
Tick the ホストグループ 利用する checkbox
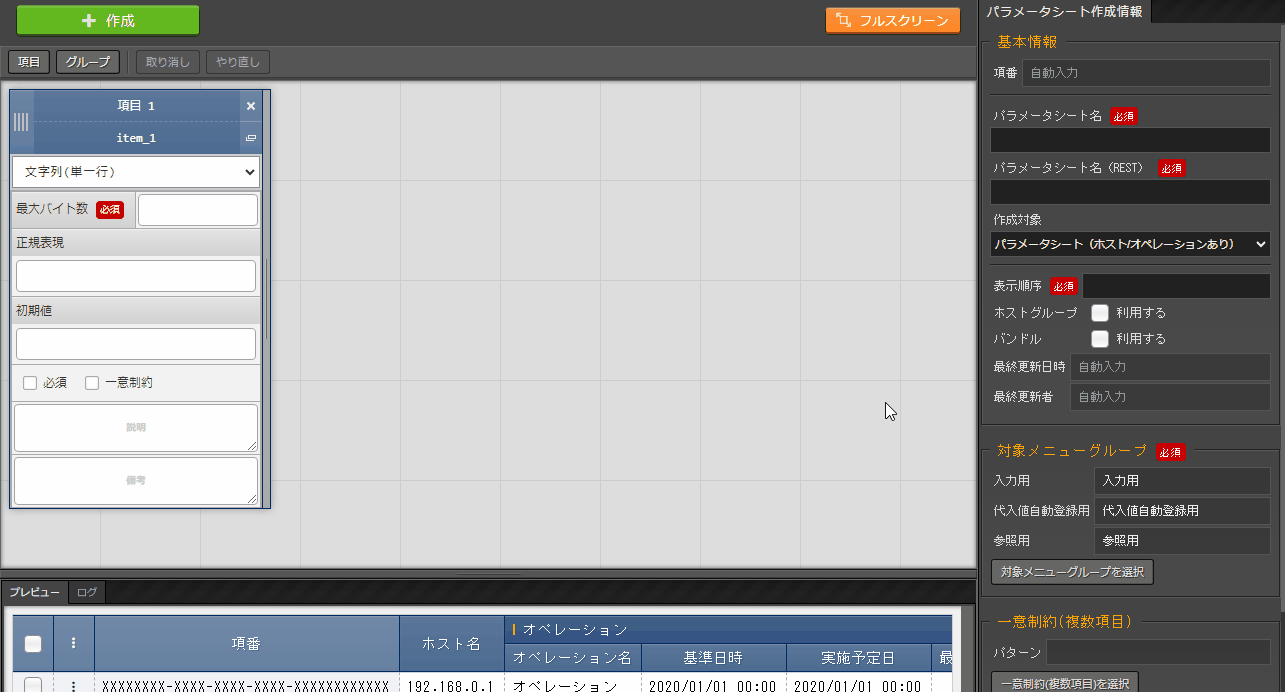point(1100,313)
